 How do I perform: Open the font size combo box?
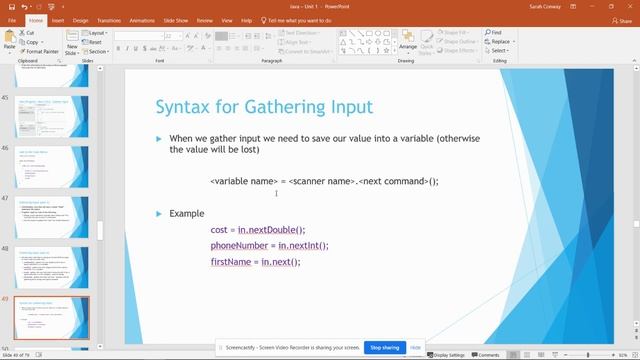(173, 36)
